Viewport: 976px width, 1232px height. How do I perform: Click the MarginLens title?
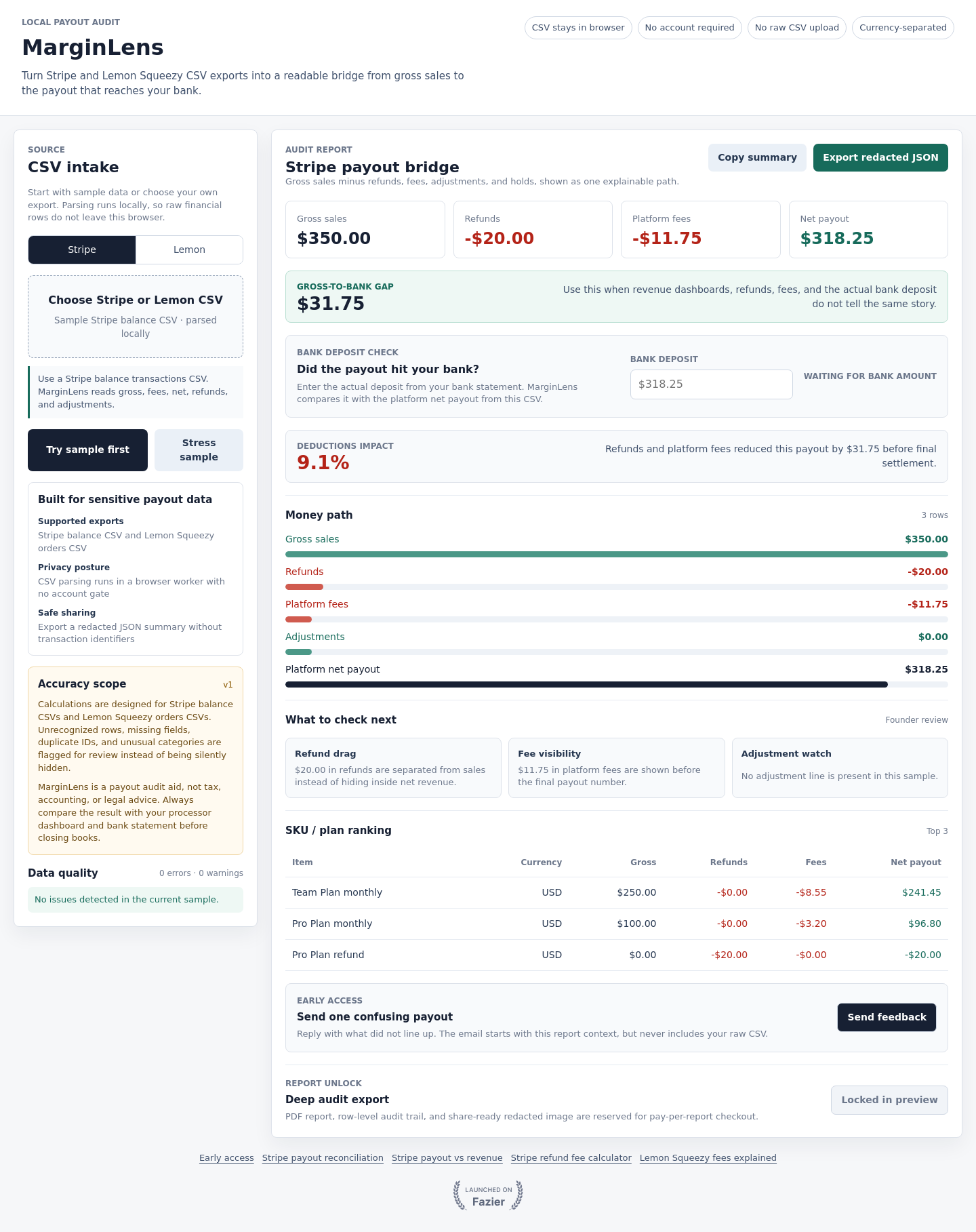point(93,47)
